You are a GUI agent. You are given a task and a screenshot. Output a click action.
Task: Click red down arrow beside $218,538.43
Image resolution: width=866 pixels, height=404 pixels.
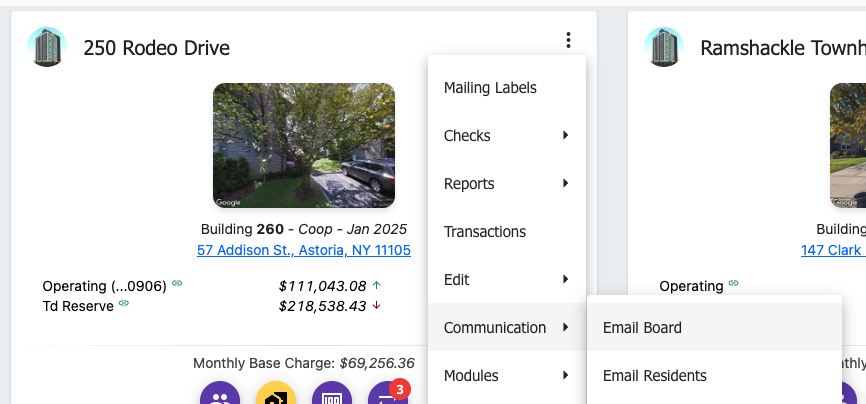377,306
